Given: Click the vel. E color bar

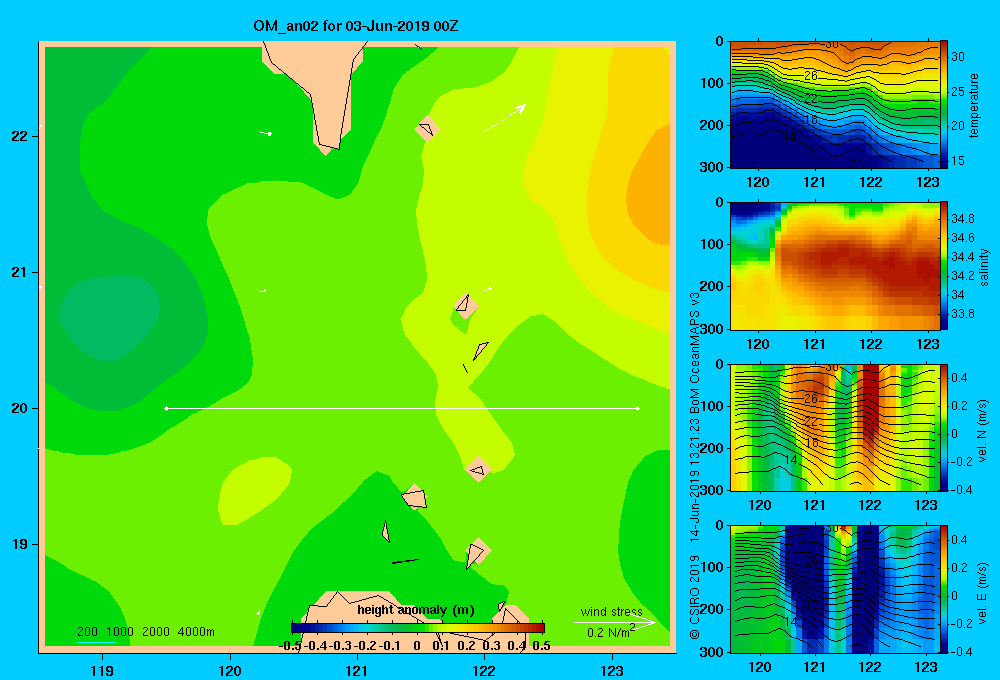Looking at the screenshot, I should coord(944,589).
